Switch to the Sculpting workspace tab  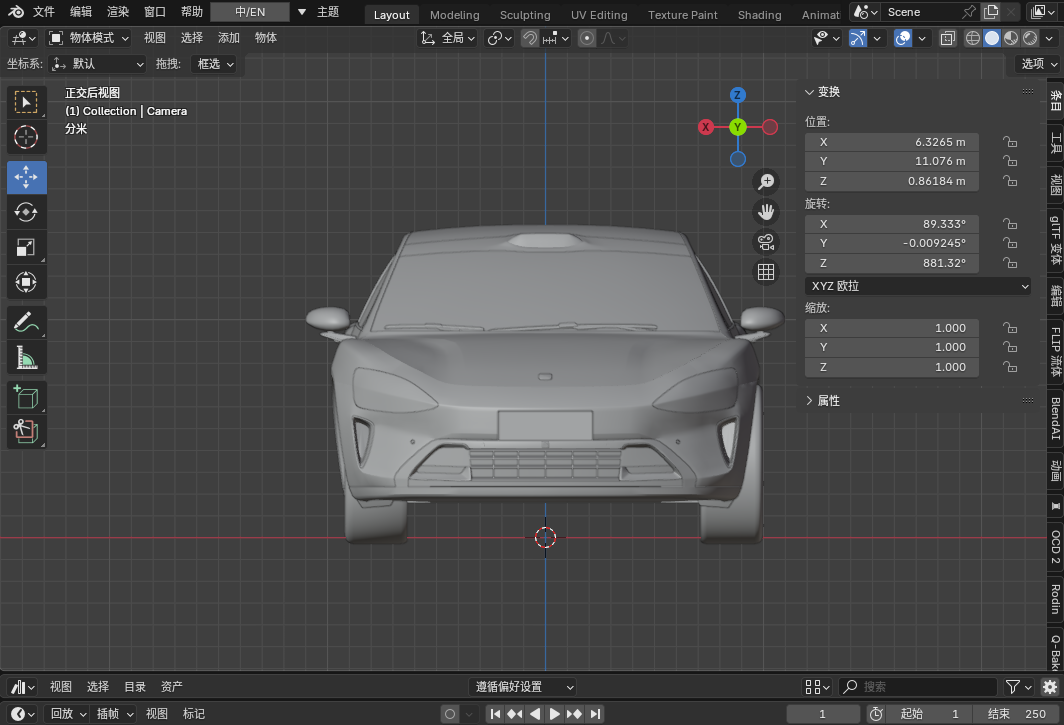point(525,15)
